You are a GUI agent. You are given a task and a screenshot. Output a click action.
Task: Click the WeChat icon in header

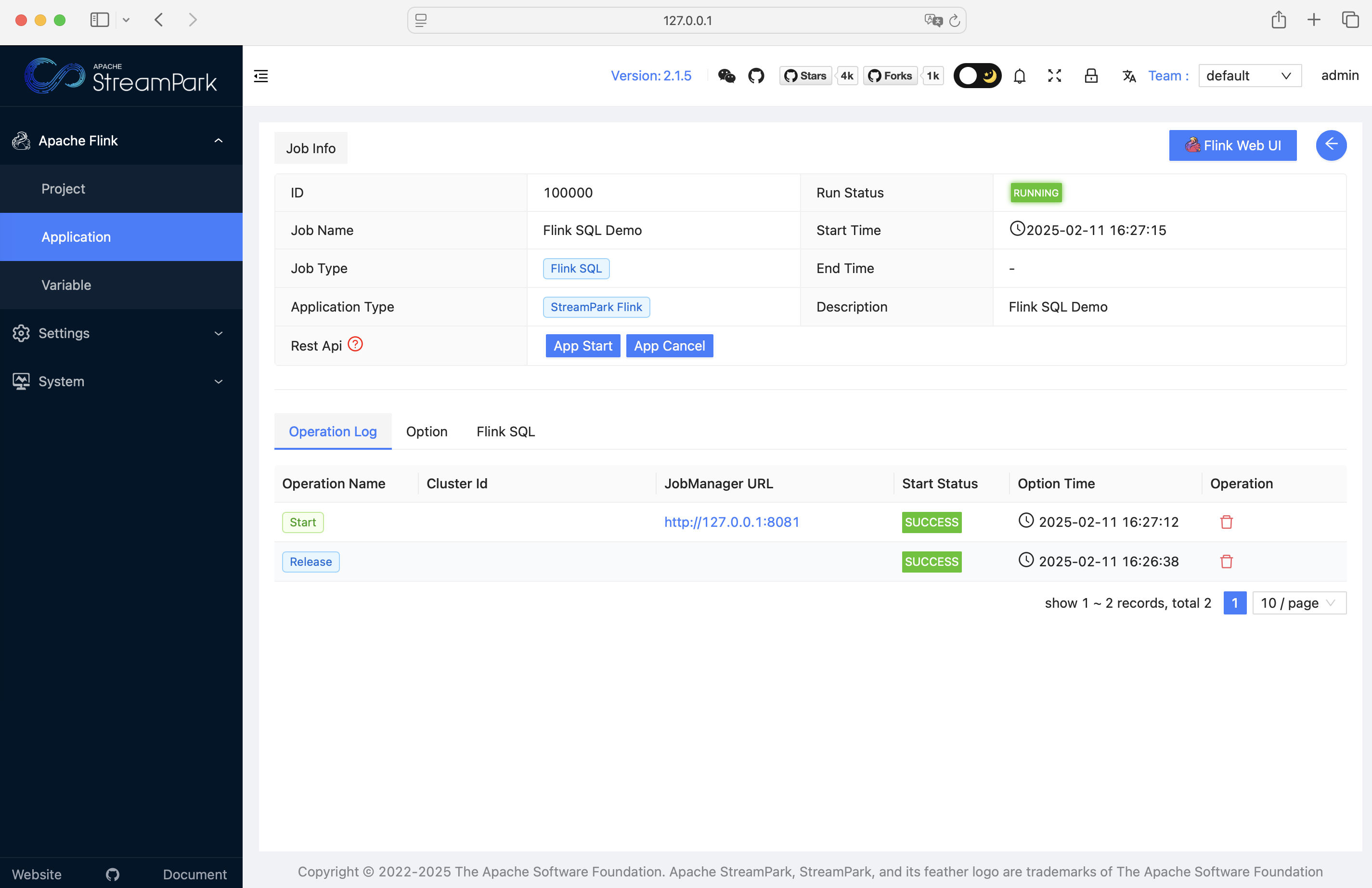[726, 76]
